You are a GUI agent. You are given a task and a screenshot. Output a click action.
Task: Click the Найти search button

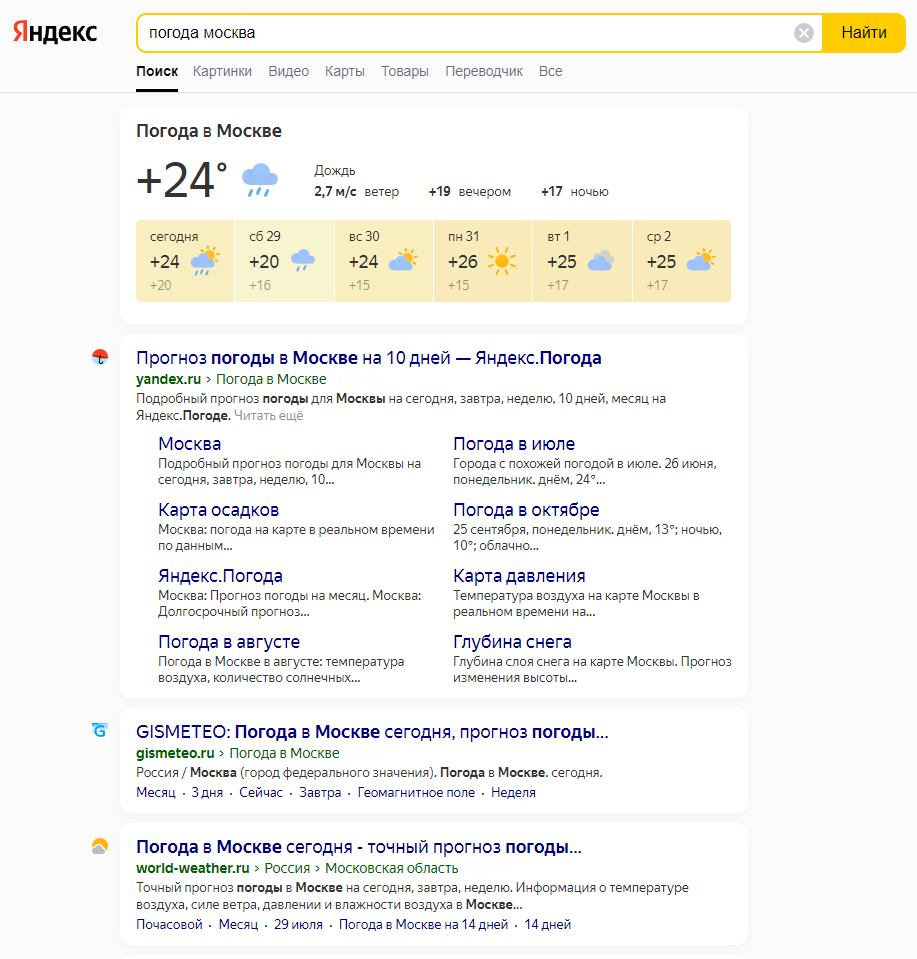(864, 32)
